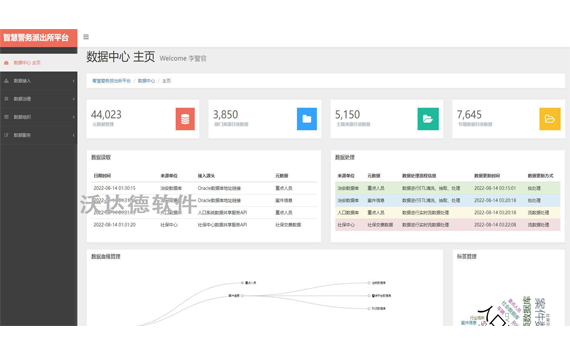Select the green 治安数据库 row in 数据处理
Viewport: 570px width, 360px height.
pos(447,188)
